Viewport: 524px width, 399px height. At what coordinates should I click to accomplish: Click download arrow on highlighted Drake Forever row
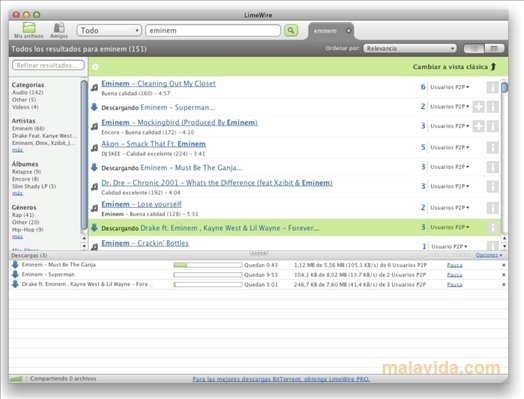(x=94, y=228)
